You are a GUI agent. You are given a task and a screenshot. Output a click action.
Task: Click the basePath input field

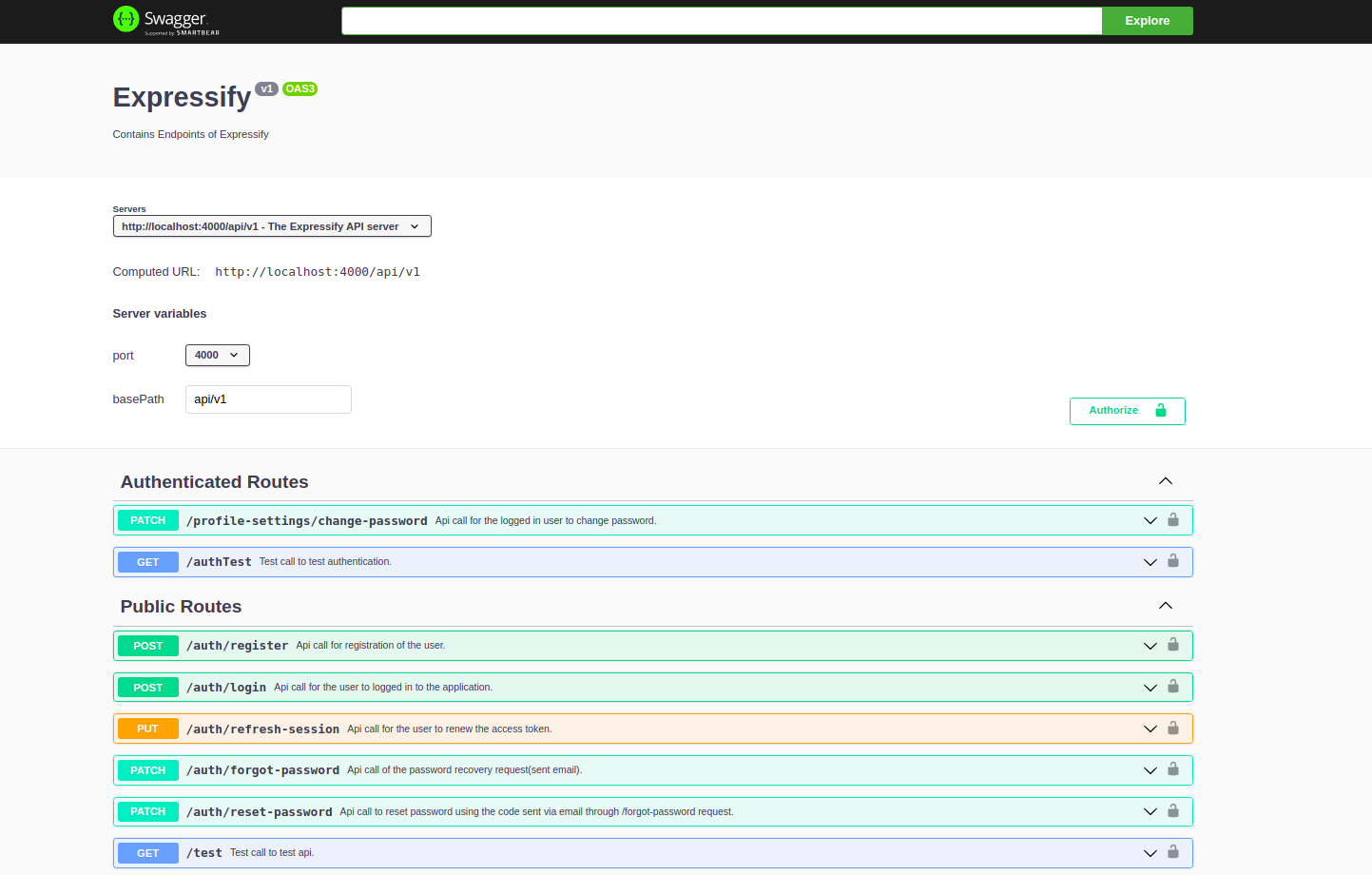click(x=268, y=399)
